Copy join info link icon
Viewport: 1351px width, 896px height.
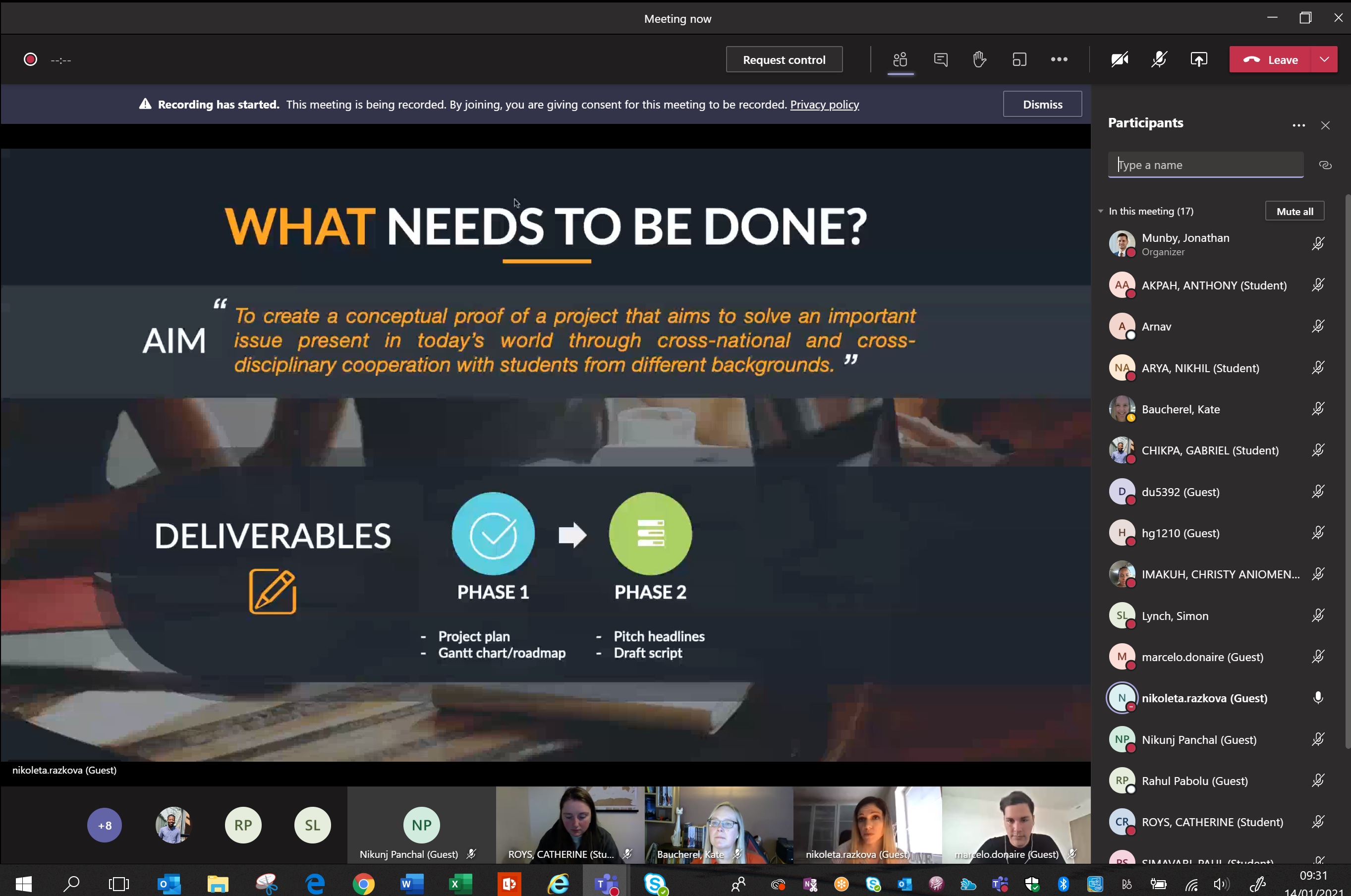pyautogui.click(x=1325, y=165)
